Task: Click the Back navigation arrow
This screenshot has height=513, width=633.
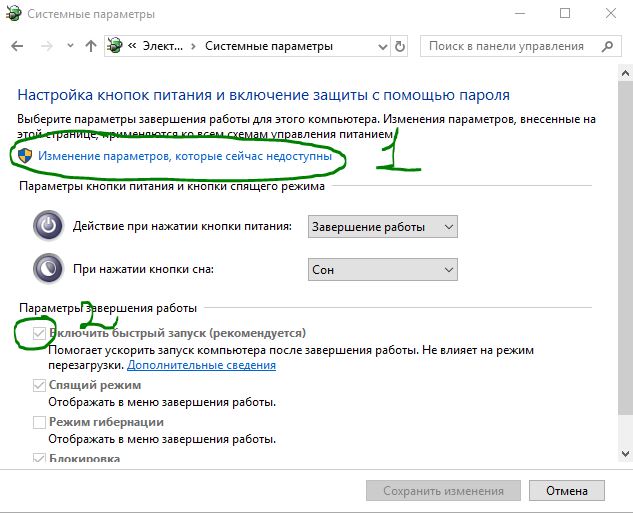Action: tap(17, 46)
